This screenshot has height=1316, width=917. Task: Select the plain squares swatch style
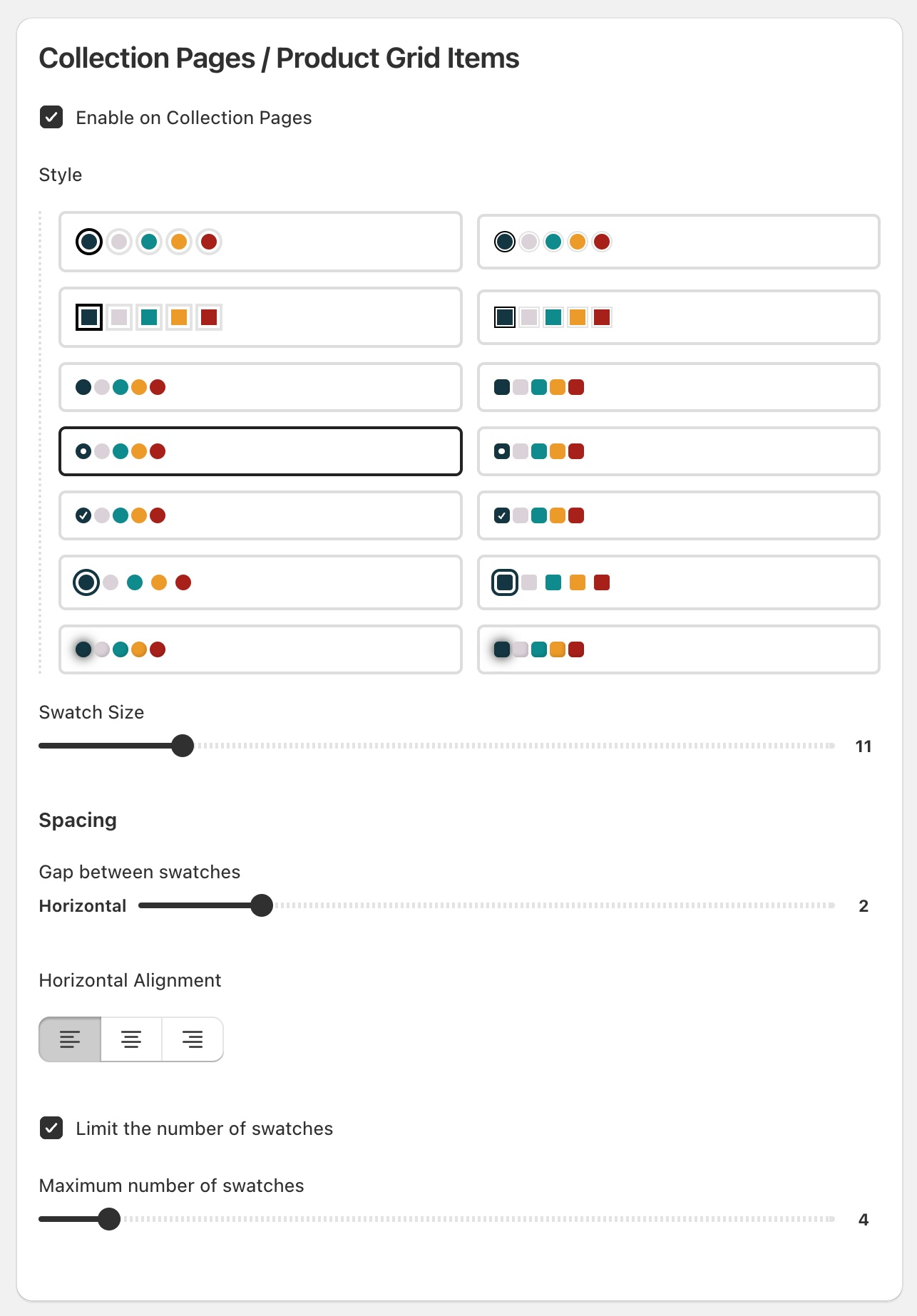click(677, 387)
